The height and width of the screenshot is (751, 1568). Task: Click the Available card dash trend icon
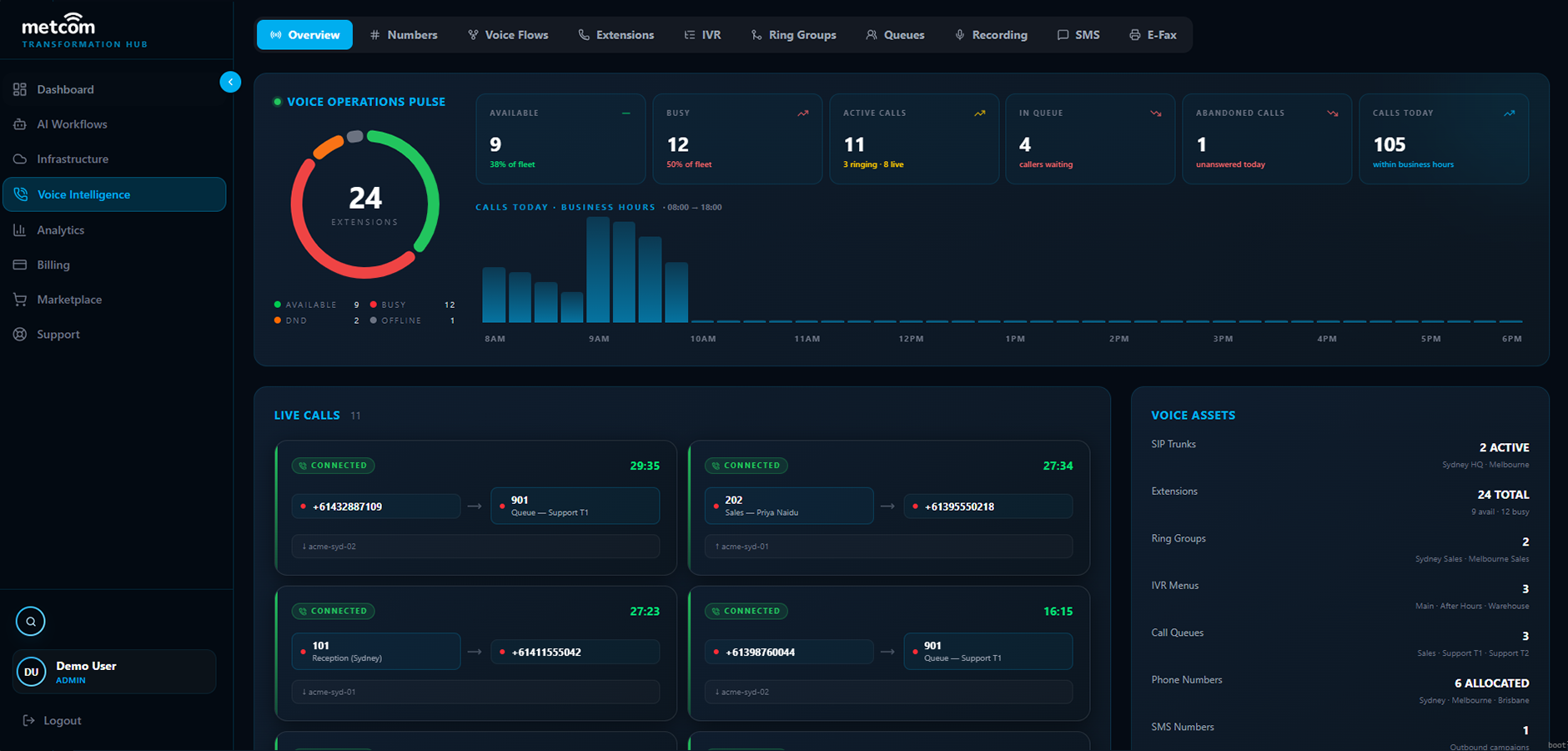coord(626,113)
